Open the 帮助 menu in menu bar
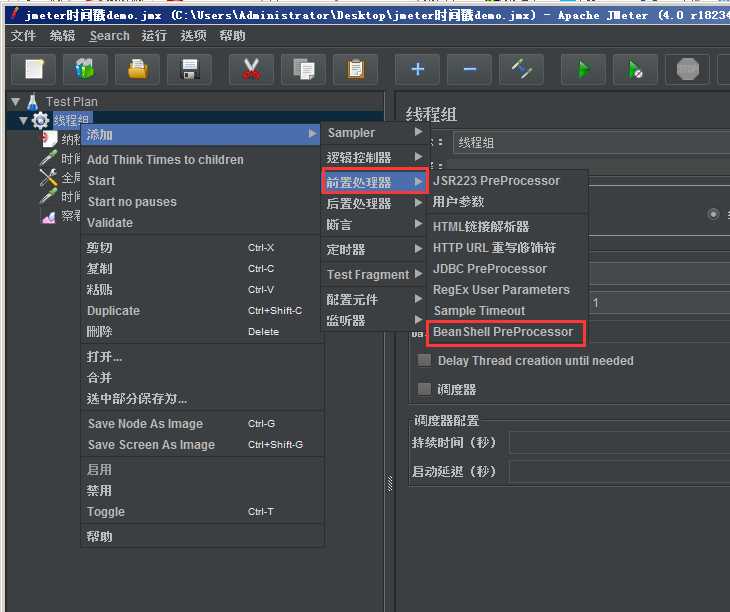The image size is (730, 612). (x=232, y=35)
